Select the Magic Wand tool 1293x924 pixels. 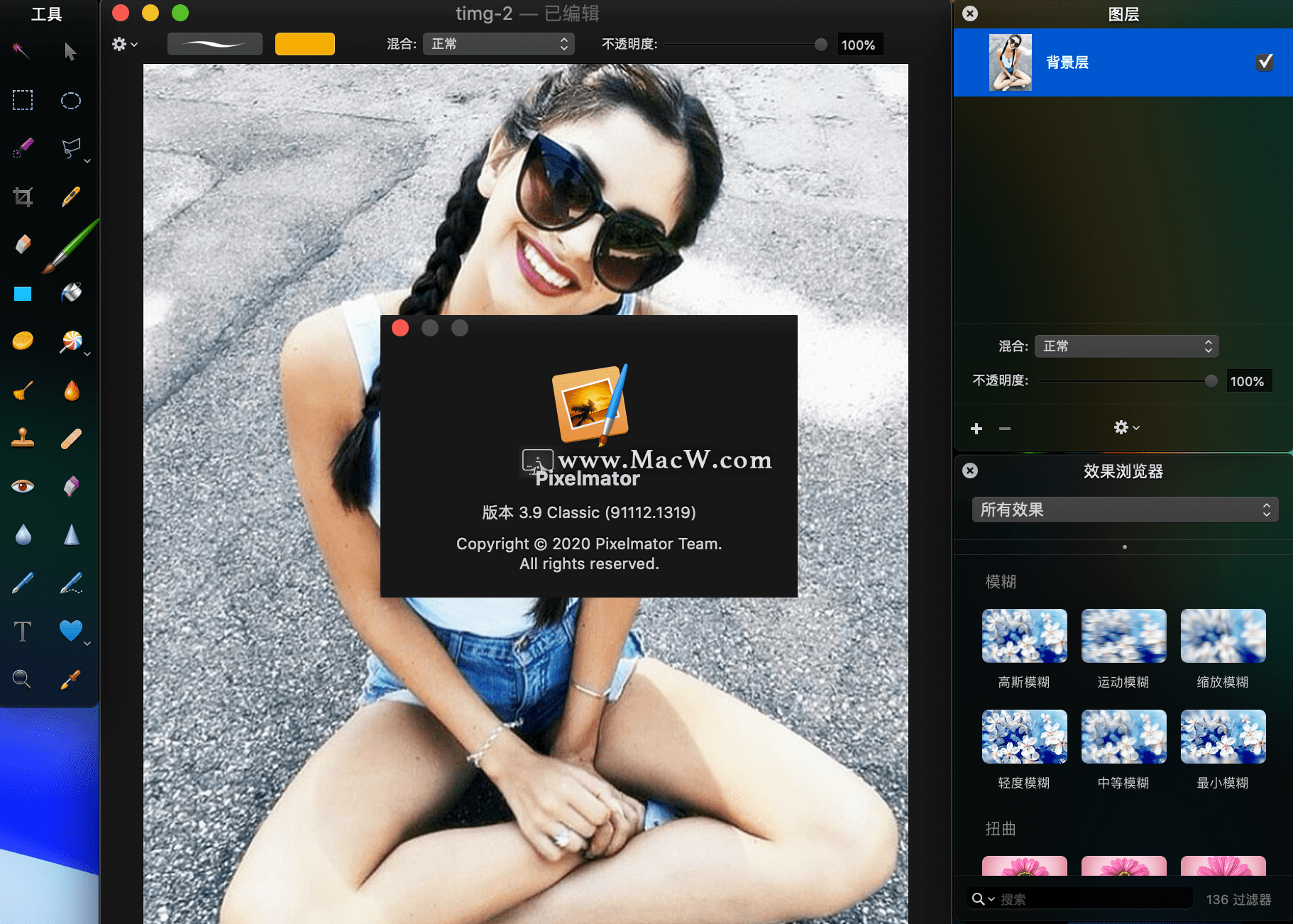point(22,51)
